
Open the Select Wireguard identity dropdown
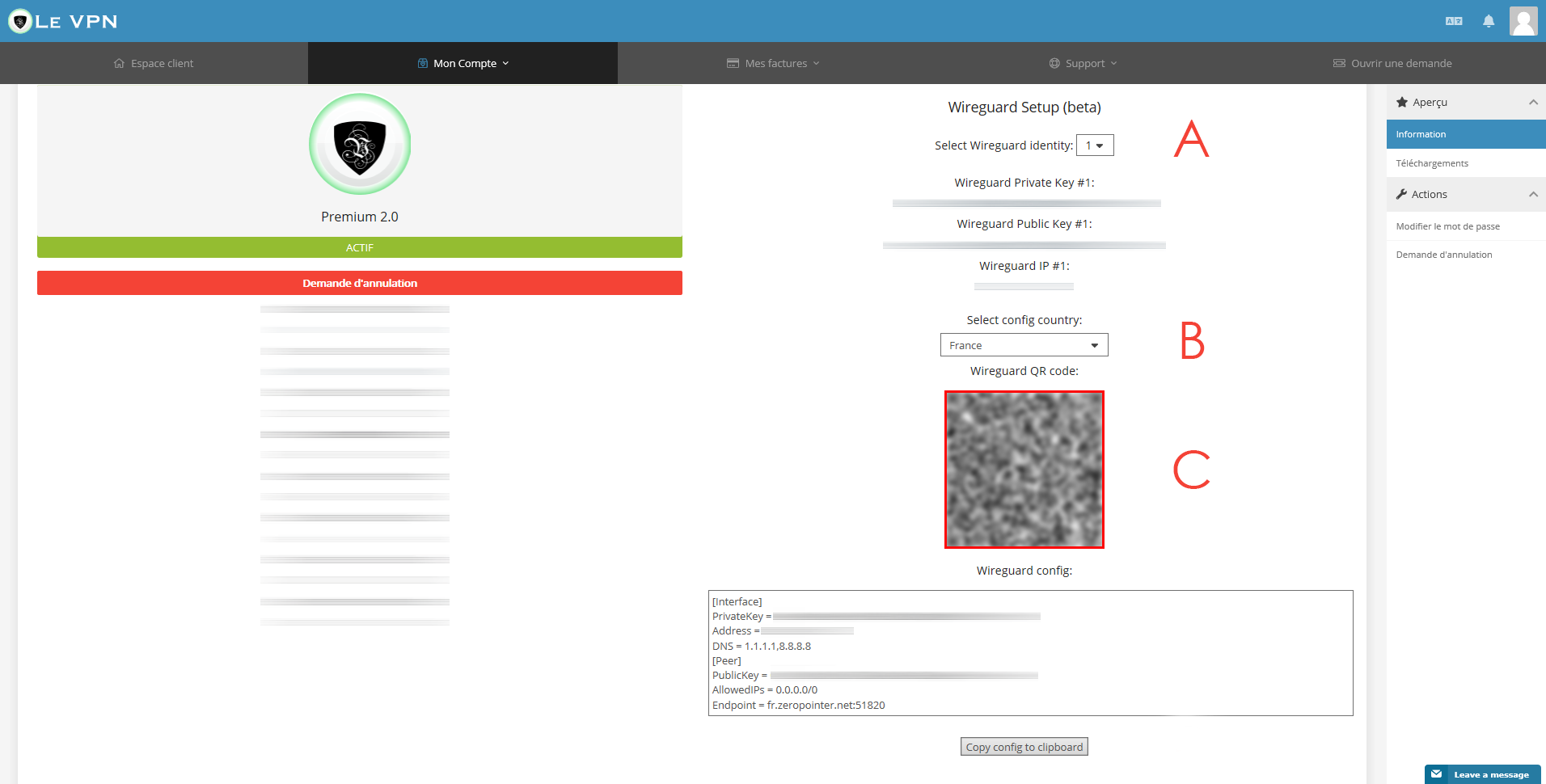point(1095,145)
